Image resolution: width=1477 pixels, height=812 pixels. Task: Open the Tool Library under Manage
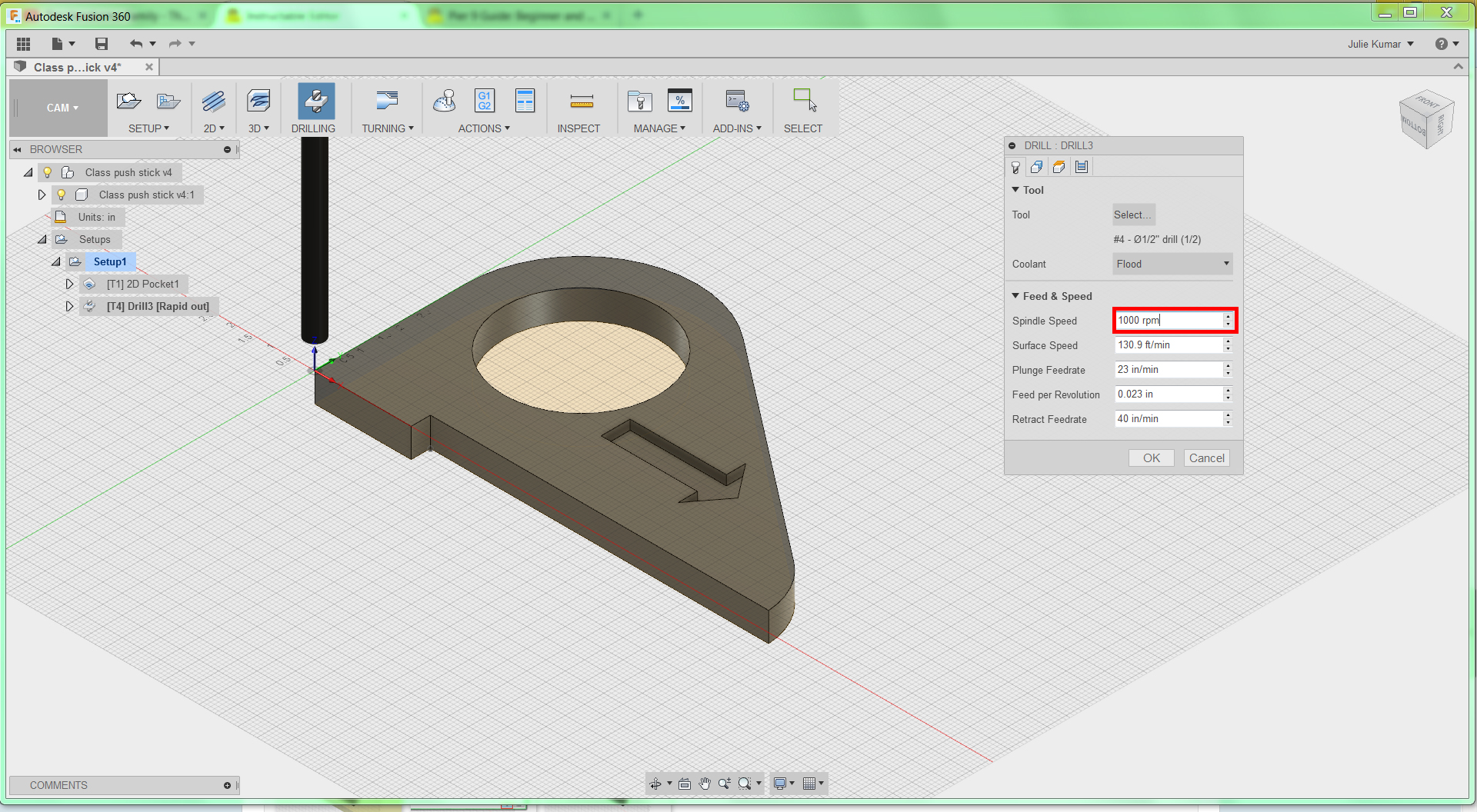pos(639,101)
